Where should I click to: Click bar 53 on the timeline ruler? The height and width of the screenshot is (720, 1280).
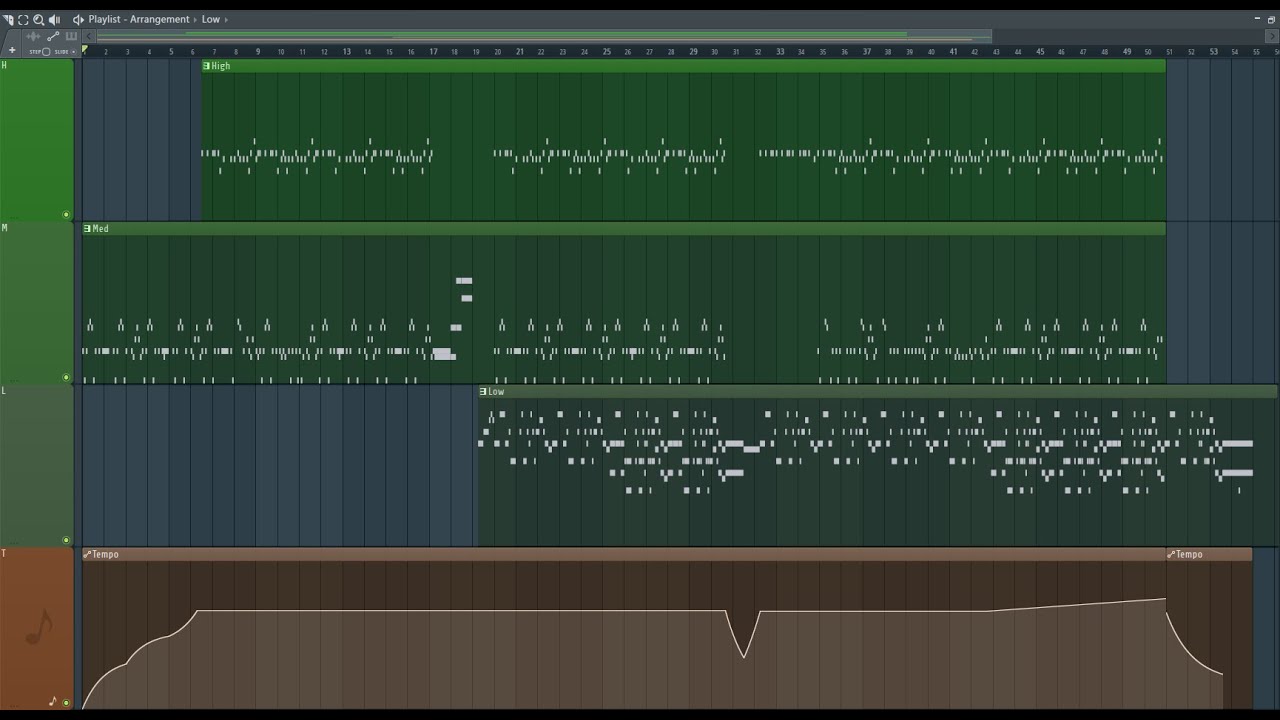[x=1213, y=52]
